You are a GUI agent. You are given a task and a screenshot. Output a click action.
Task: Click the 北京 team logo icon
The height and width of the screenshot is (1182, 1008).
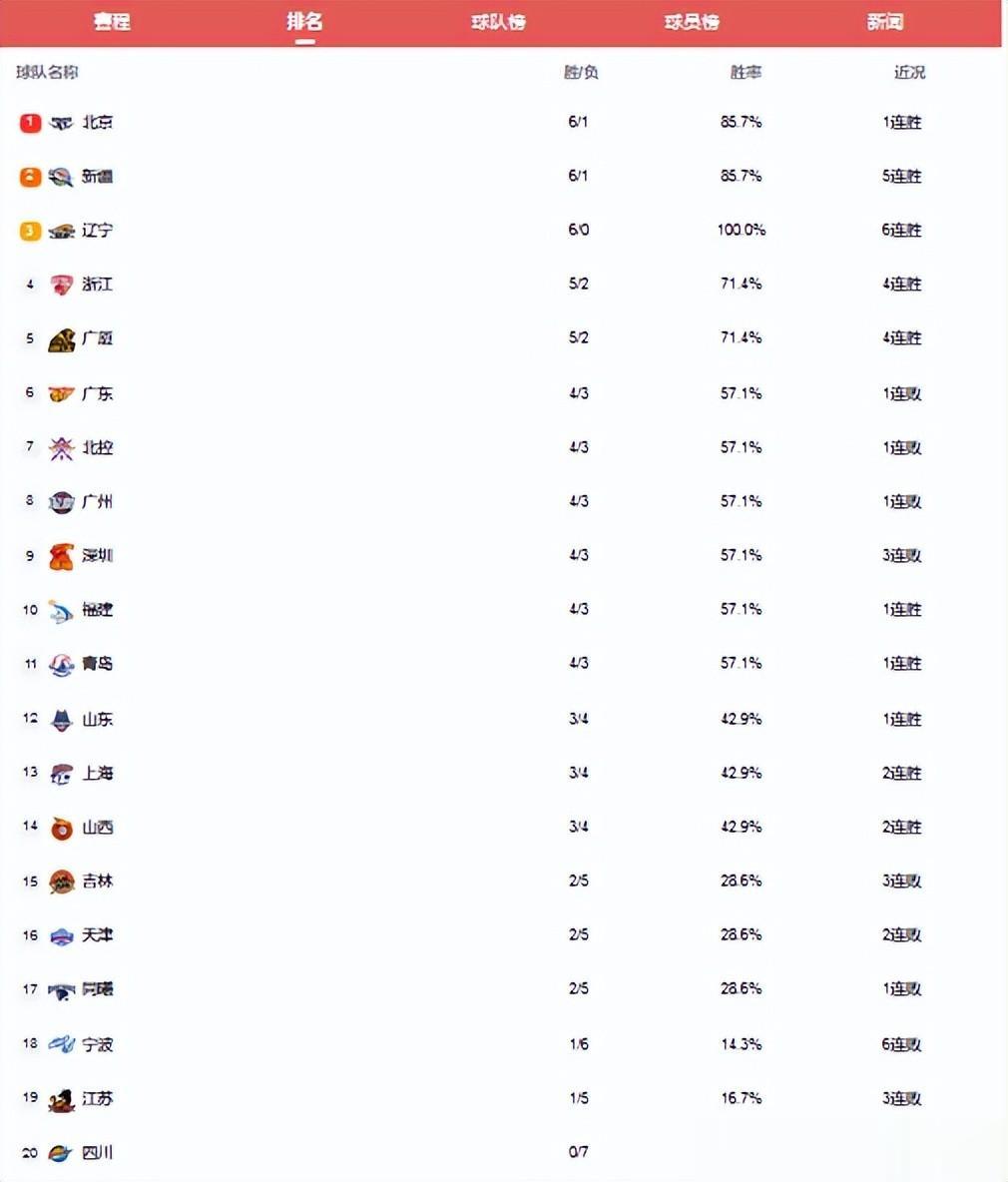tap(61, 123)
